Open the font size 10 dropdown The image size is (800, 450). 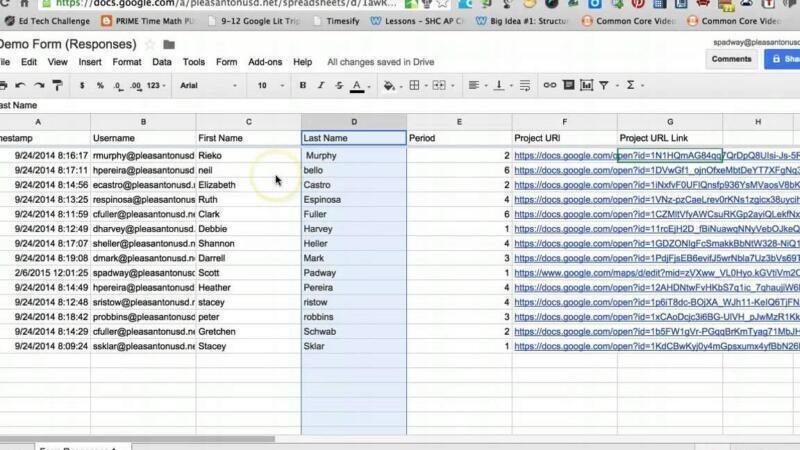point(269,86)
